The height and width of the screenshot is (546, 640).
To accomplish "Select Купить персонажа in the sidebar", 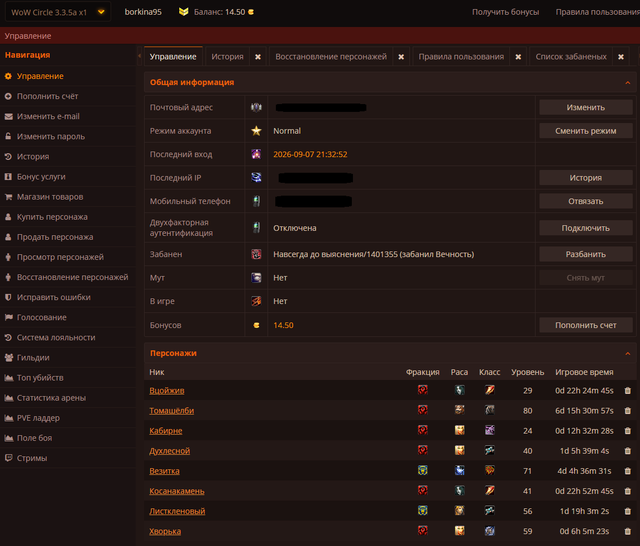I will [x=52, y=217].
